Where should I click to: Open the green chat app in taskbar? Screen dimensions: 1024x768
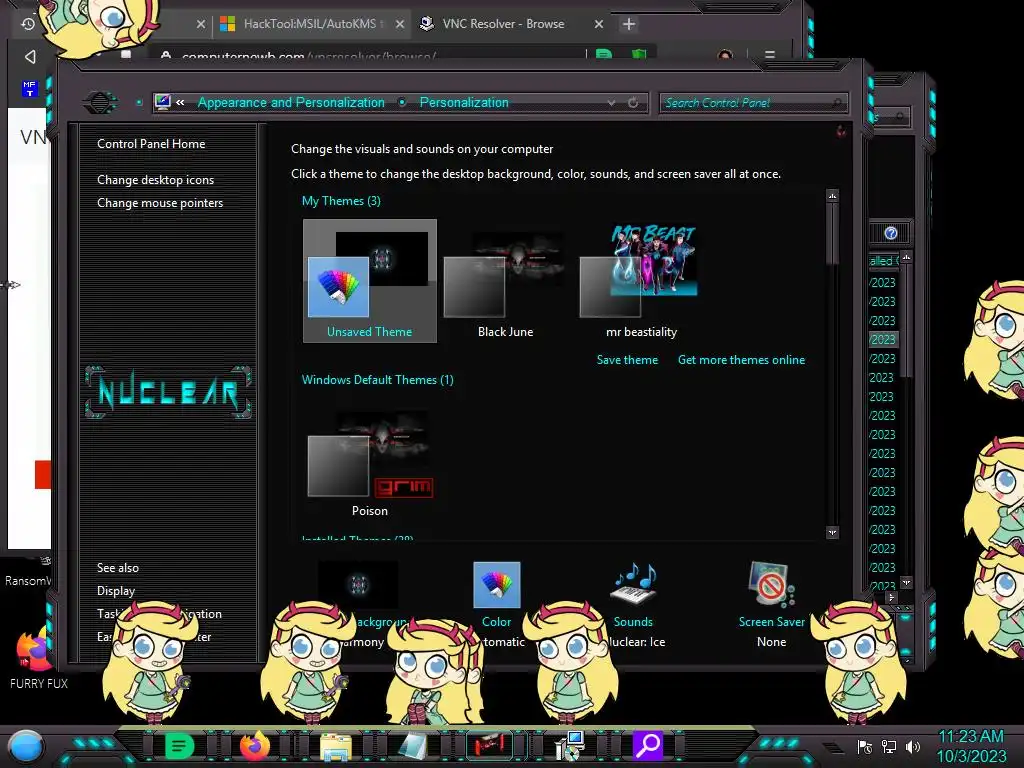(x=179, y=745)
